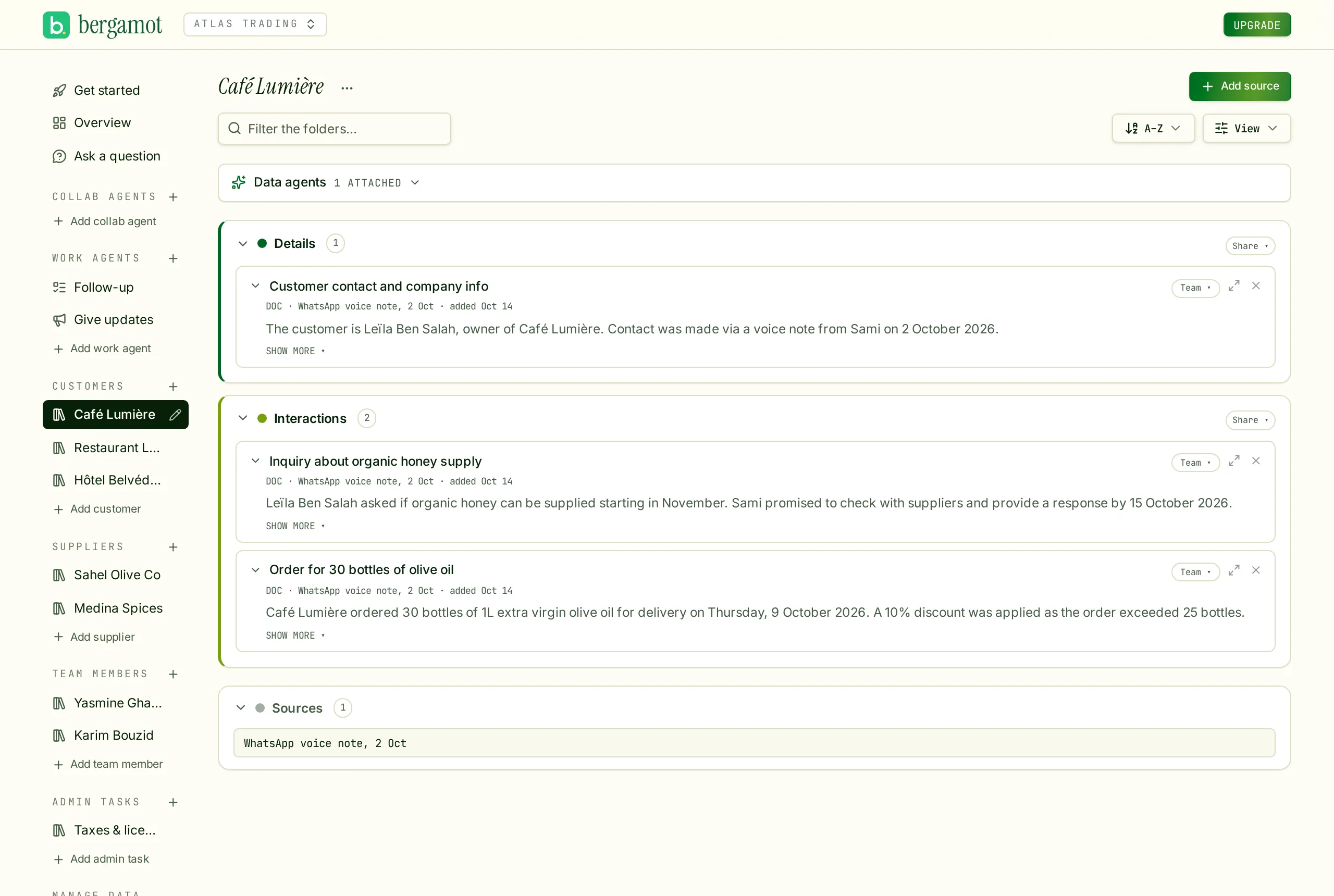Click the rocket icon beside Get started
Screen dimensions: 1334x896
59,90
